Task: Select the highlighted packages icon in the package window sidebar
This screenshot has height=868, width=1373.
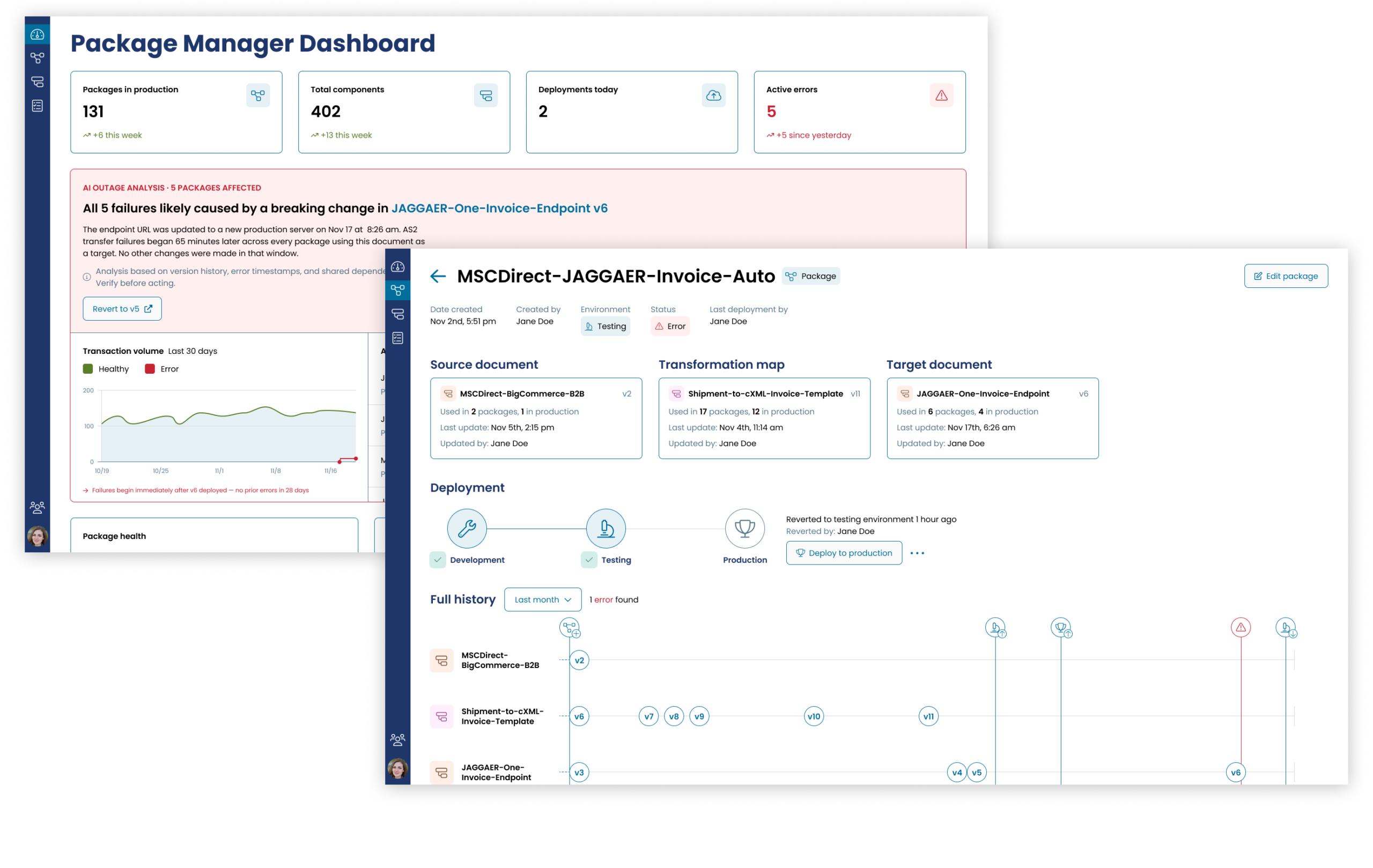Action: pos(398,291)
